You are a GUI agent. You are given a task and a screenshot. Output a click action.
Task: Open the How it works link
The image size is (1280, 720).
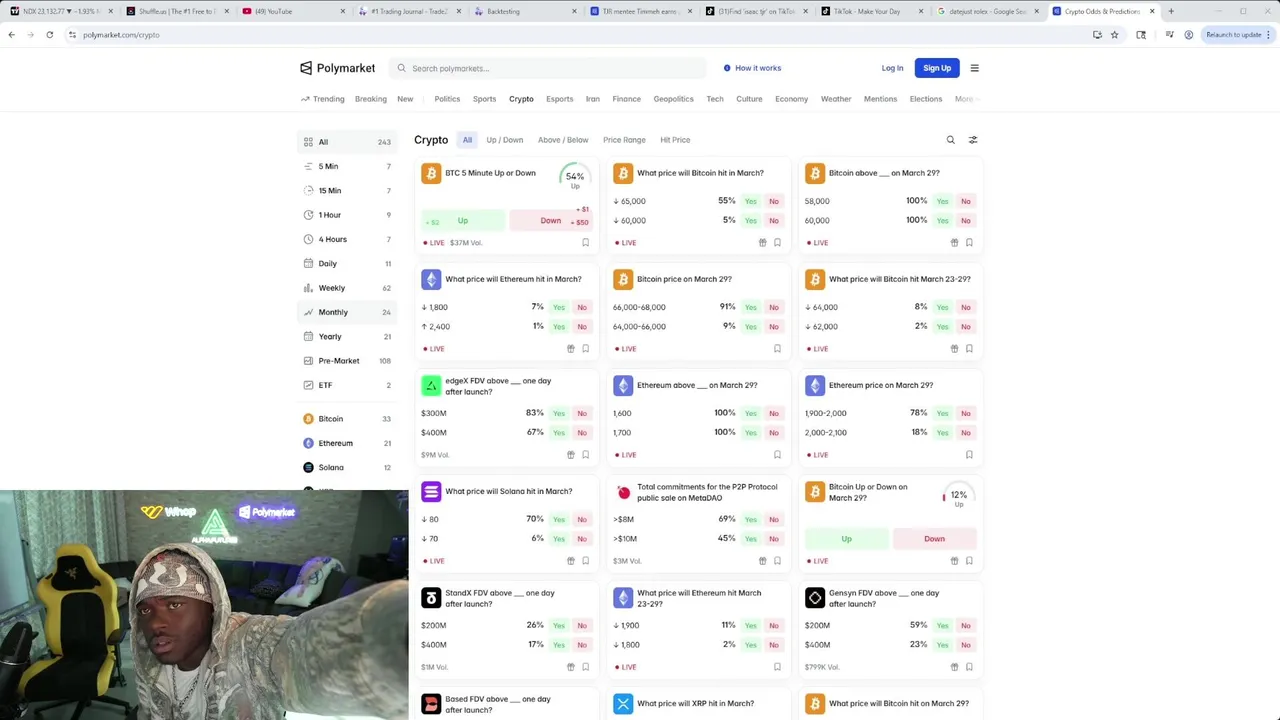(x=752, y=68)
